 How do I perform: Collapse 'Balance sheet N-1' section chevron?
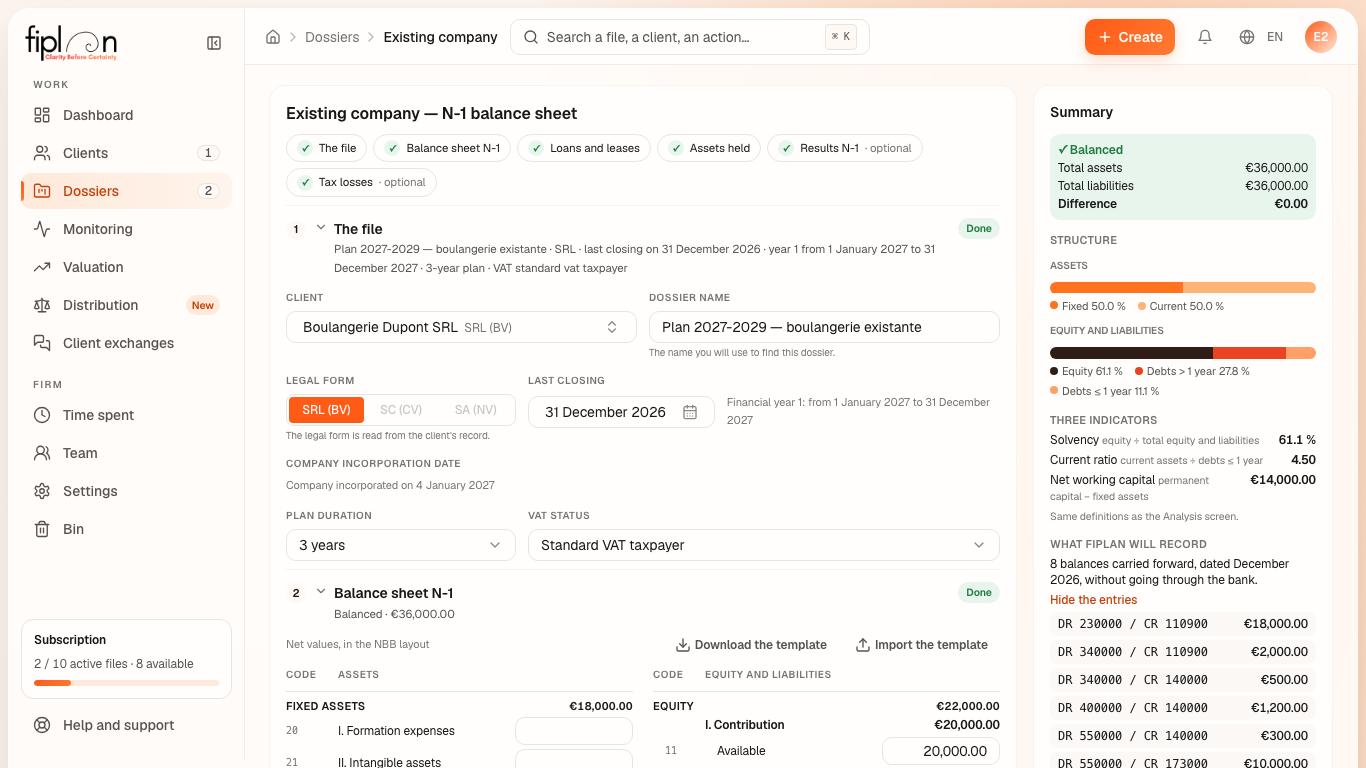click(x=321, y=592)
